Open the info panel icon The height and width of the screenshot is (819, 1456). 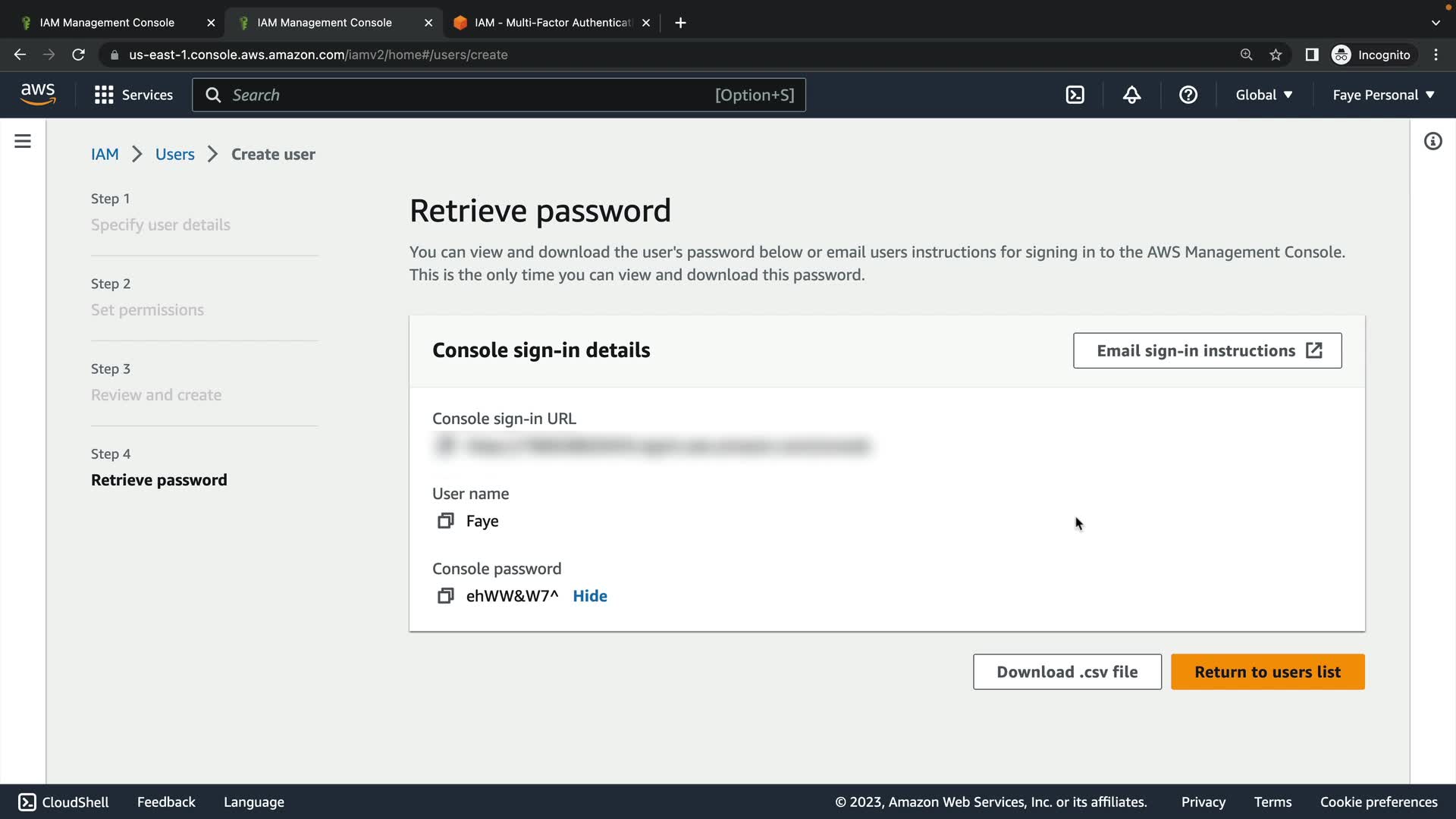pyautogui.click(x=1432, y=142)
